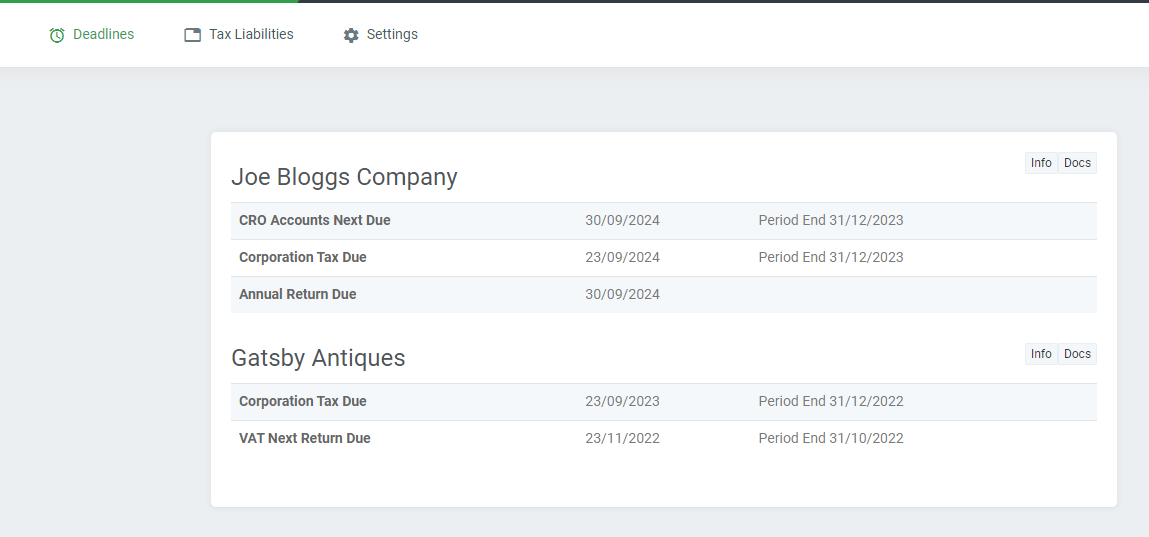Click Period End 31/12/2023 in CRO Accounts row

pyautogui.click(x=831, y=221)
